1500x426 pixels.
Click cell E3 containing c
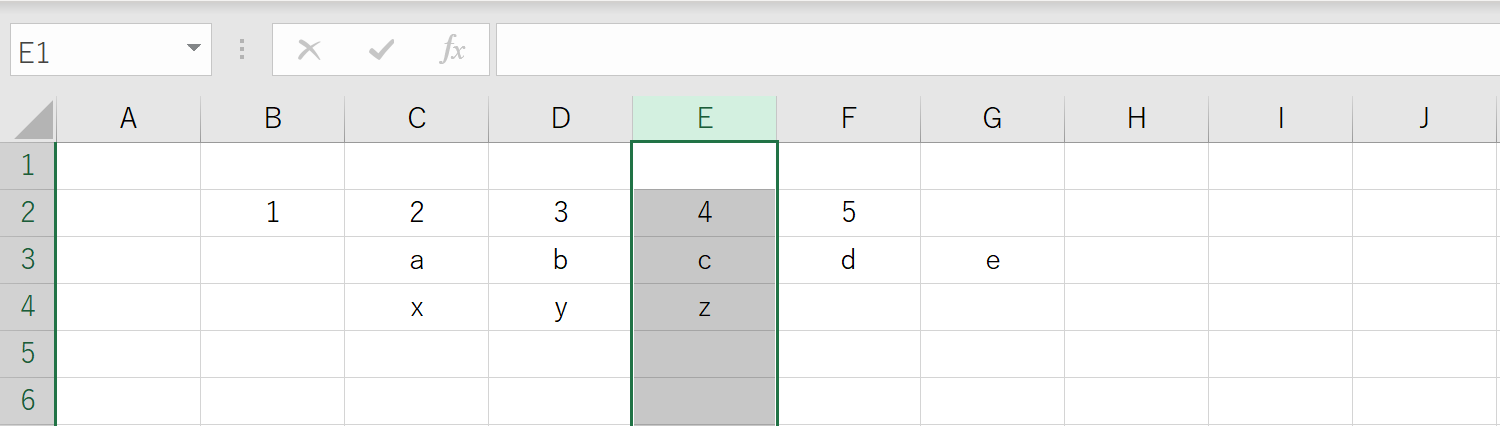pyautogui.click(x=705, y=260)
